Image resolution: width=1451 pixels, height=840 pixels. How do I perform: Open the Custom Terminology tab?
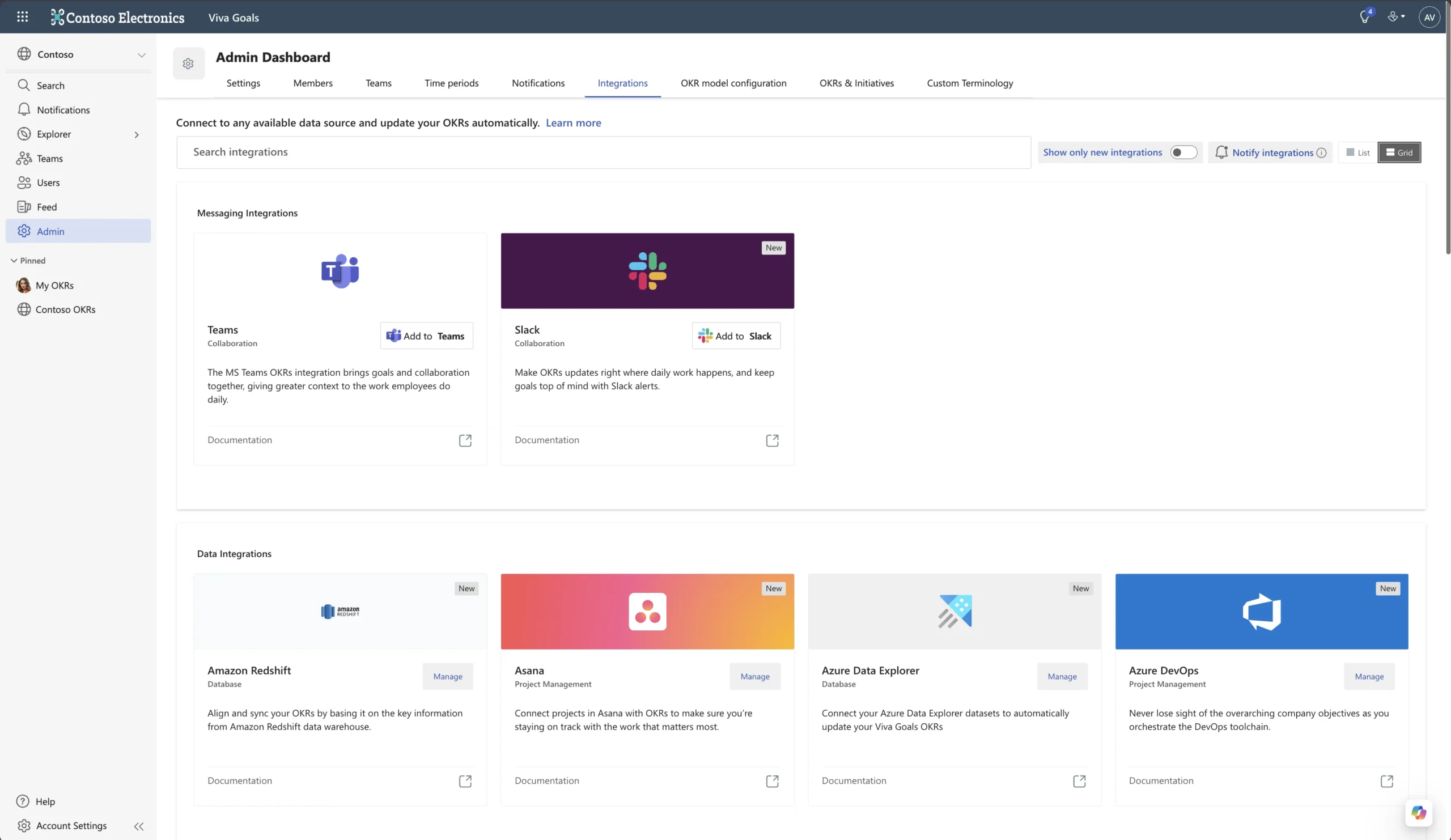(970, 83)
